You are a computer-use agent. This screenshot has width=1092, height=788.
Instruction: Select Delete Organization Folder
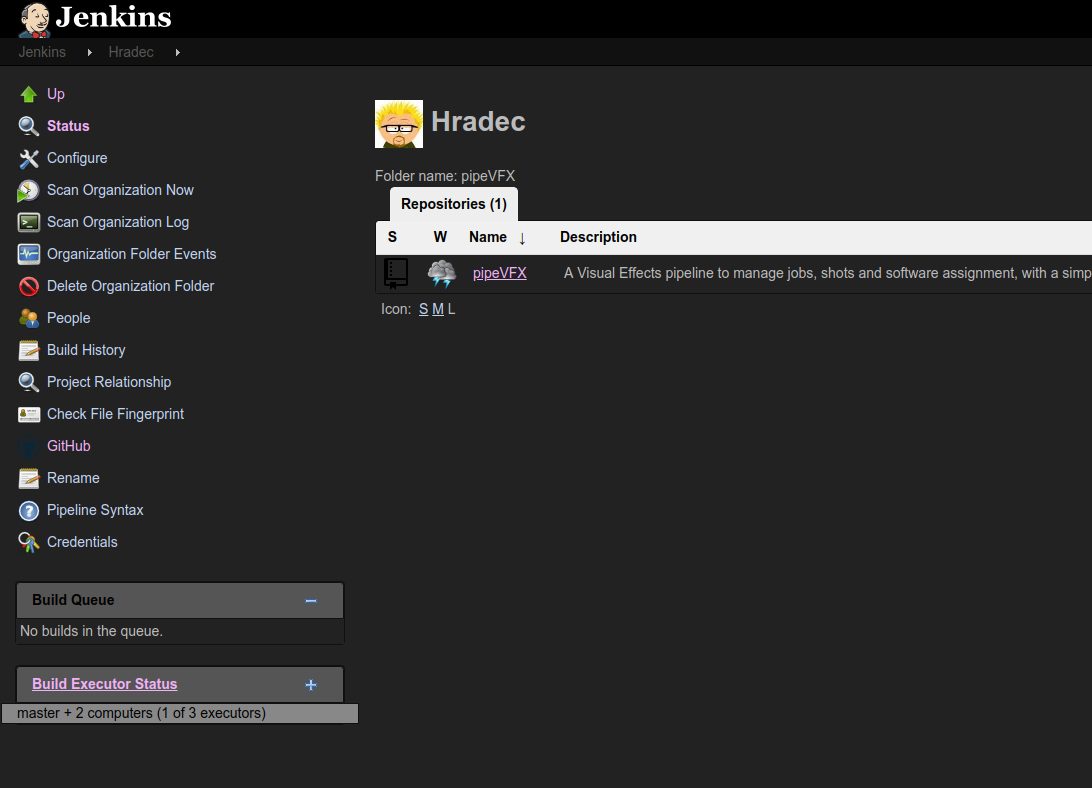click(130, 286)
